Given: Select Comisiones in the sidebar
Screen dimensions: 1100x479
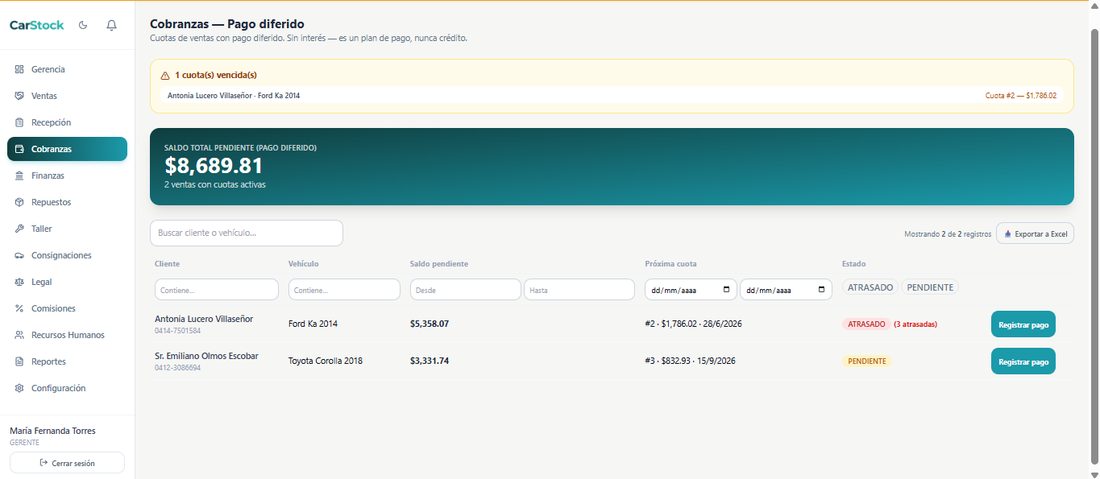Looking at the screenshot, I should tap(67, 309).
